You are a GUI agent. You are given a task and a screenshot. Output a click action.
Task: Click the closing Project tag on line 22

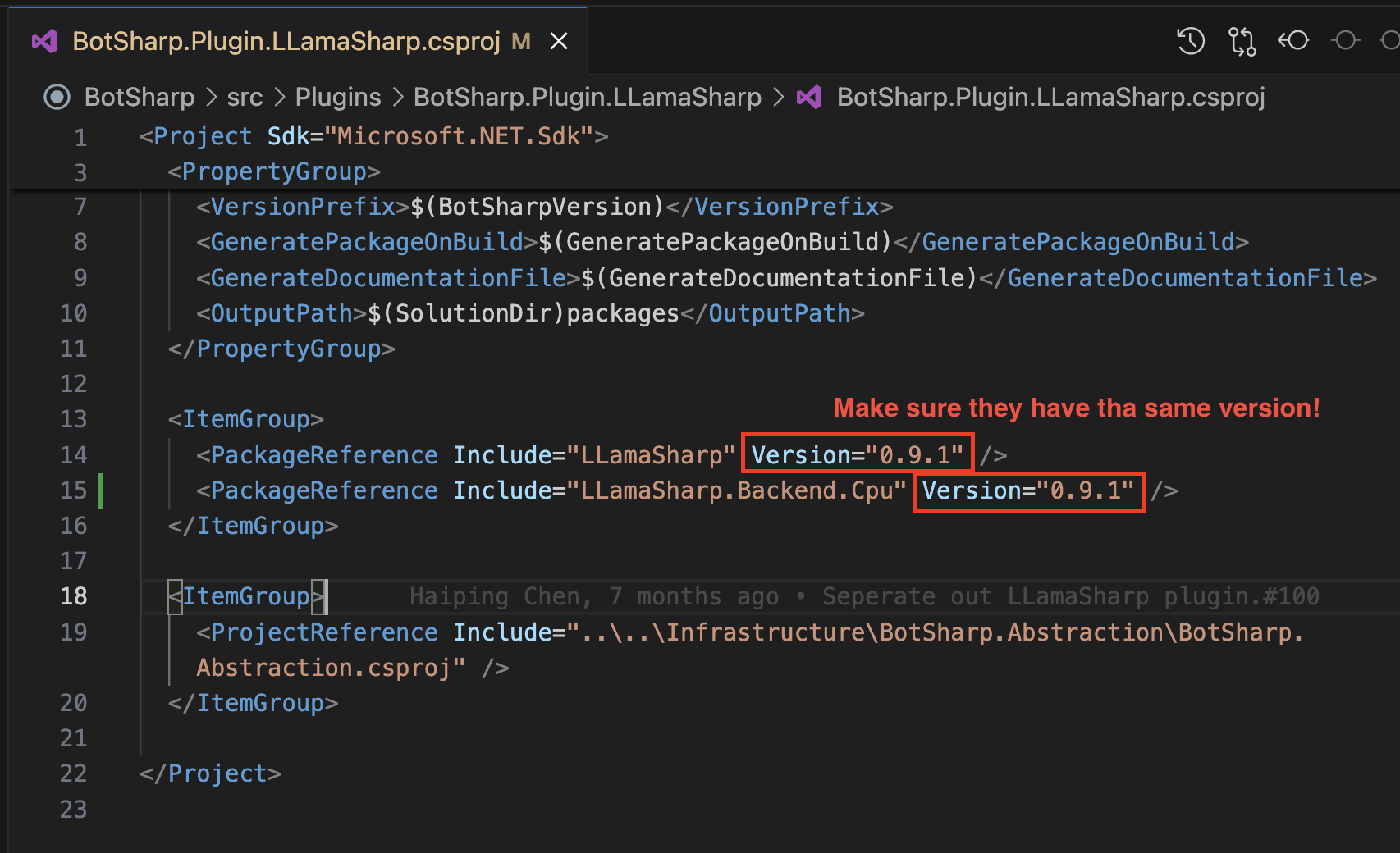coord(210,773)
